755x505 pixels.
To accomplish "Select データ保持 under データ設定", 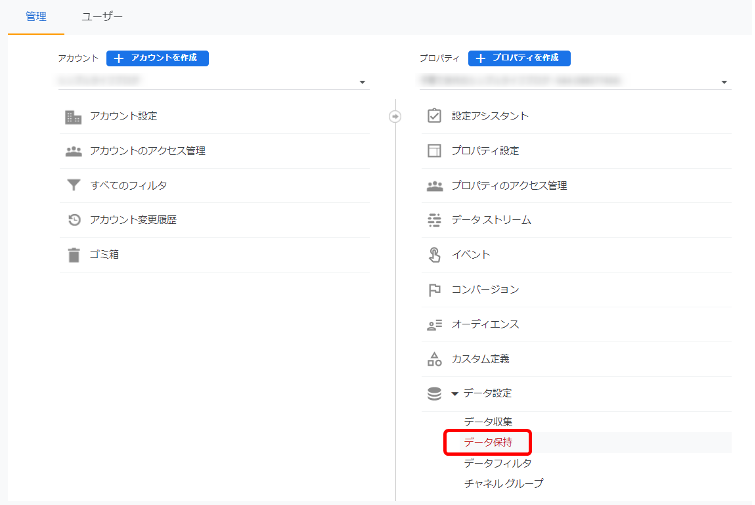I will pyautogui.click(x=488, y=442).
